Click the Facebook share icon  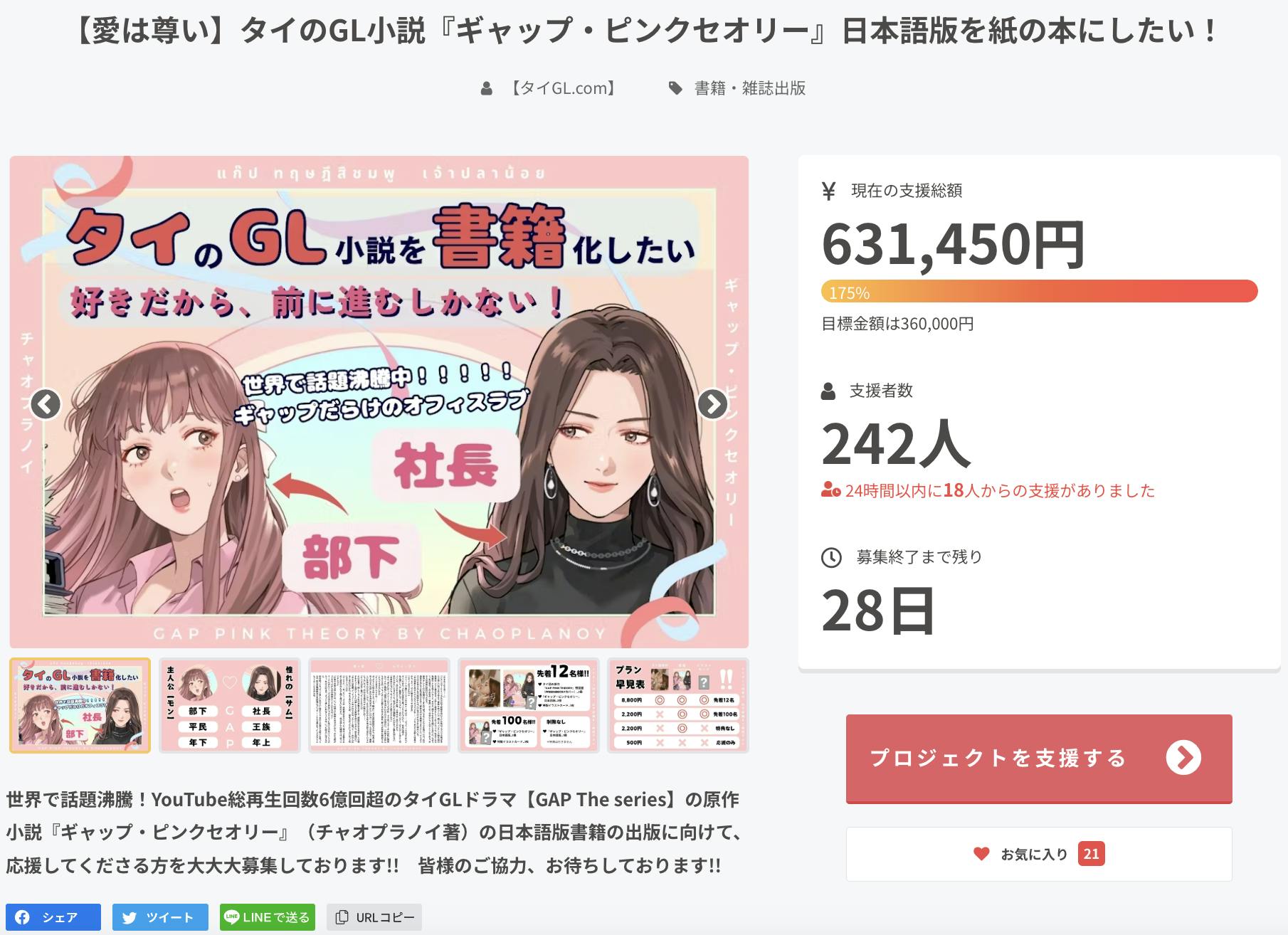click(x=23, y=917)
